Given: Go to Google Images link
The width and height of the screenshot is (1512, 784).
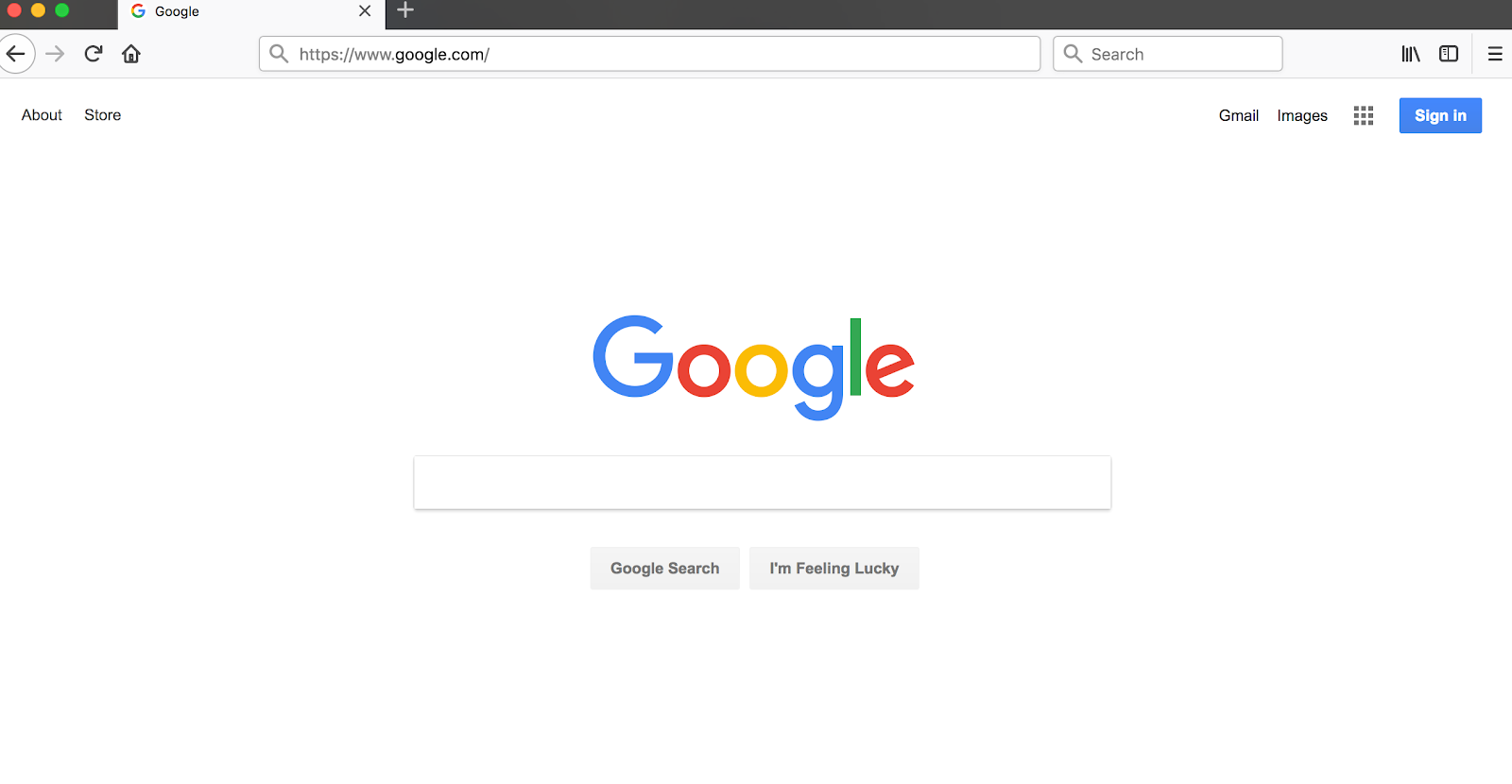Looking at the screenshot, I should point(1302,115).
